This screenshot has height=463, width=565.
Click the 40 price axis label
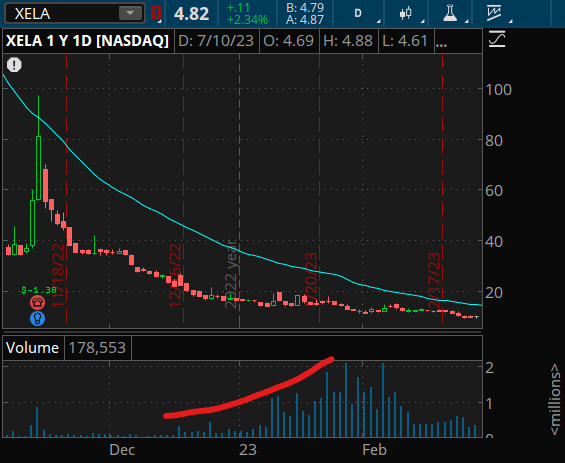pos(494,242)
